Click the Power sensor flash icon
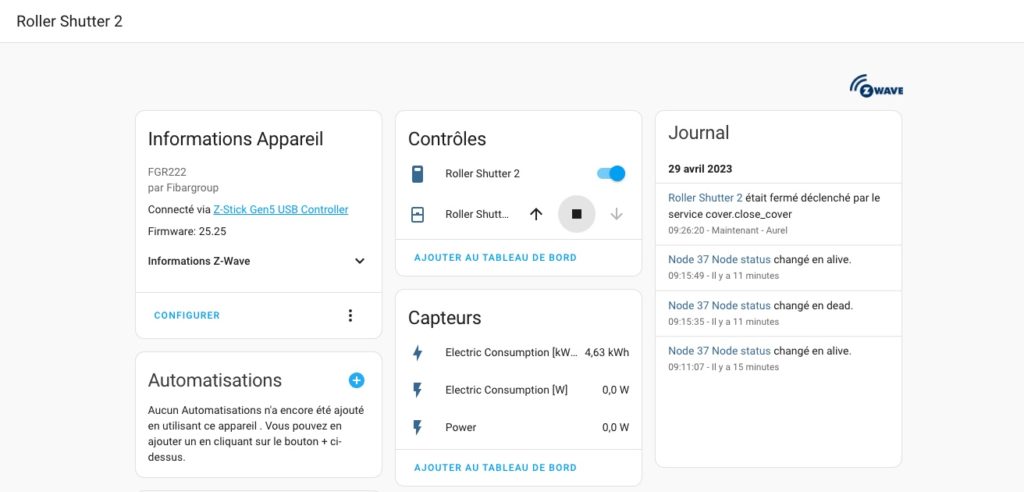 (x=418, y=427)
